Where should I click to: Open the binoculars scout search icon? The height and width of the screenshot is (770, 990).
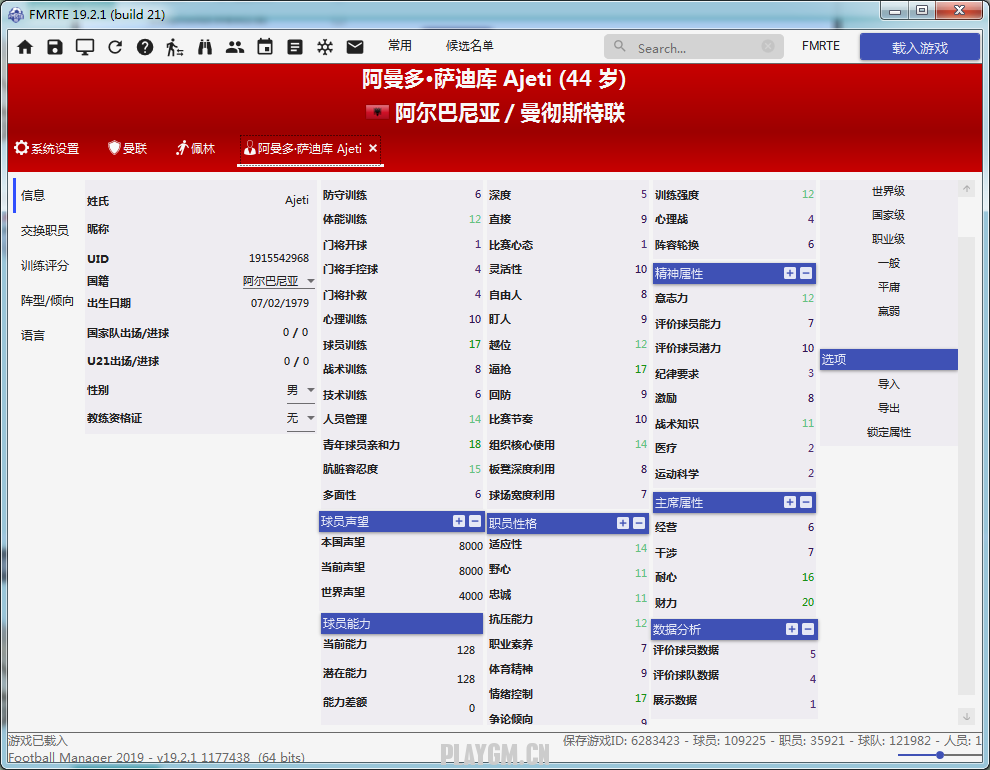(205, 47)
